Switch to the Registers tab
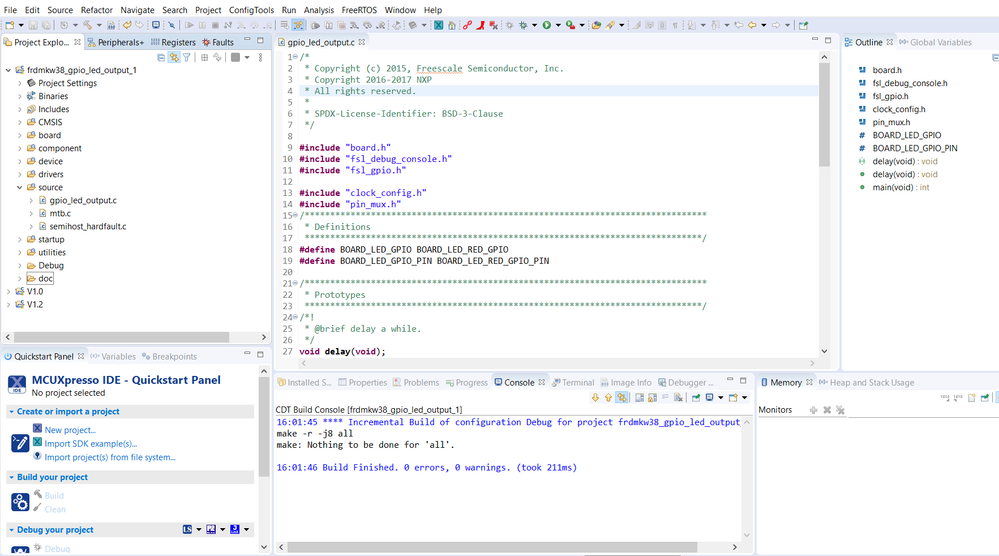The height and width of the screenshot is (556, 999). (x=173, y=42)
